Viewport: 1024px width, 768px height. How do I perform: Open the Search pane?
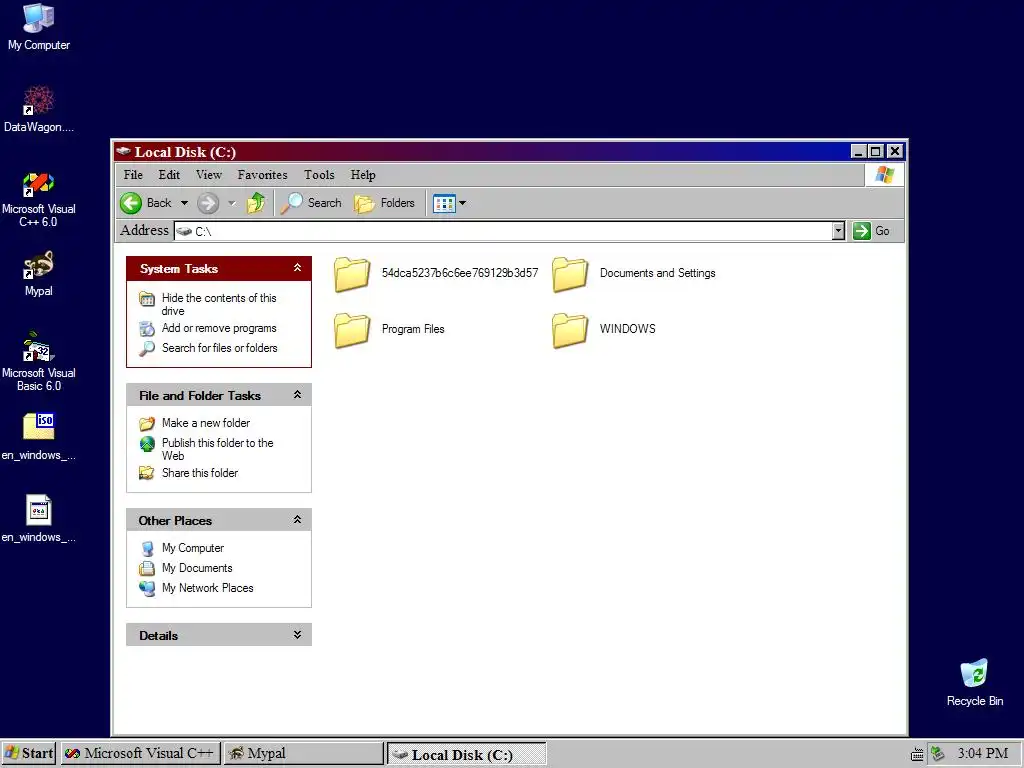point(312,203)
